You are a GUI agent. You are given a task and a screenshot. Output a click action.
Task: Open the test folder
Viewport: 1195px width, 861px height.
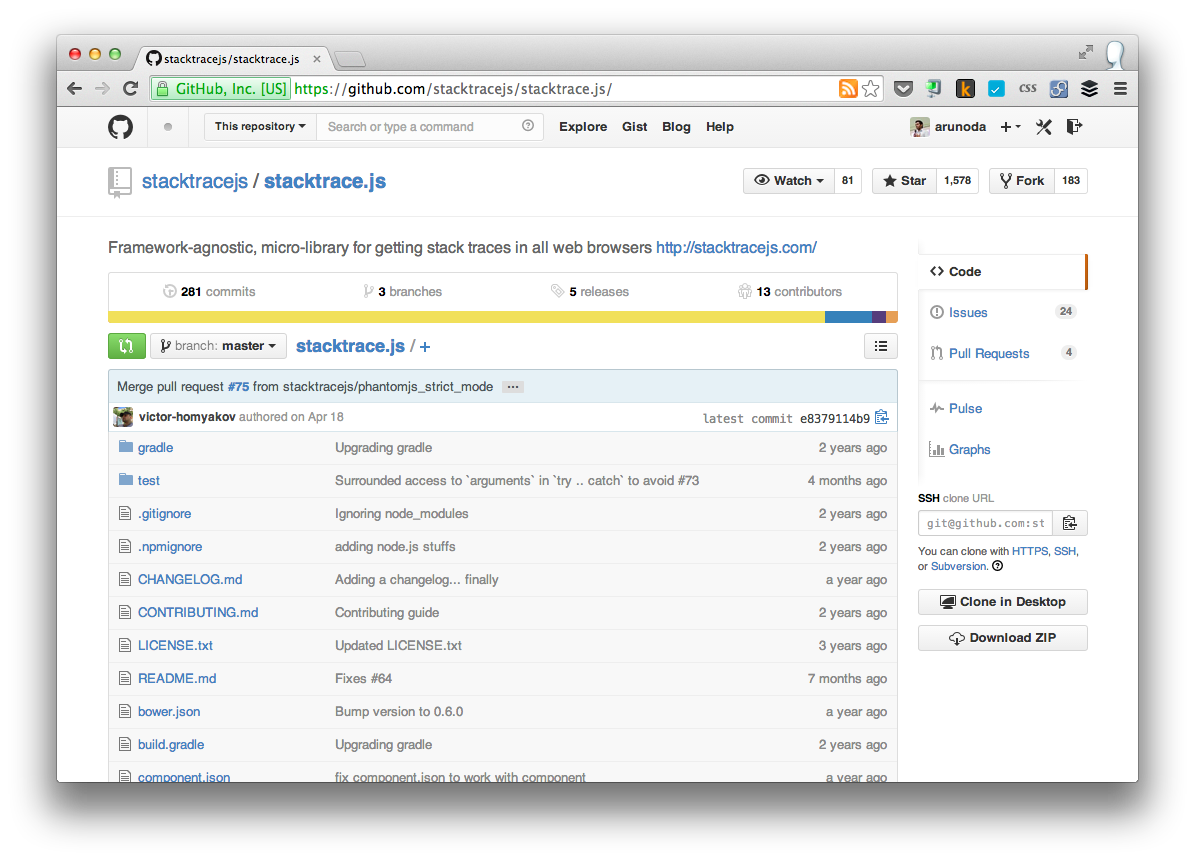tap(149, 481)
